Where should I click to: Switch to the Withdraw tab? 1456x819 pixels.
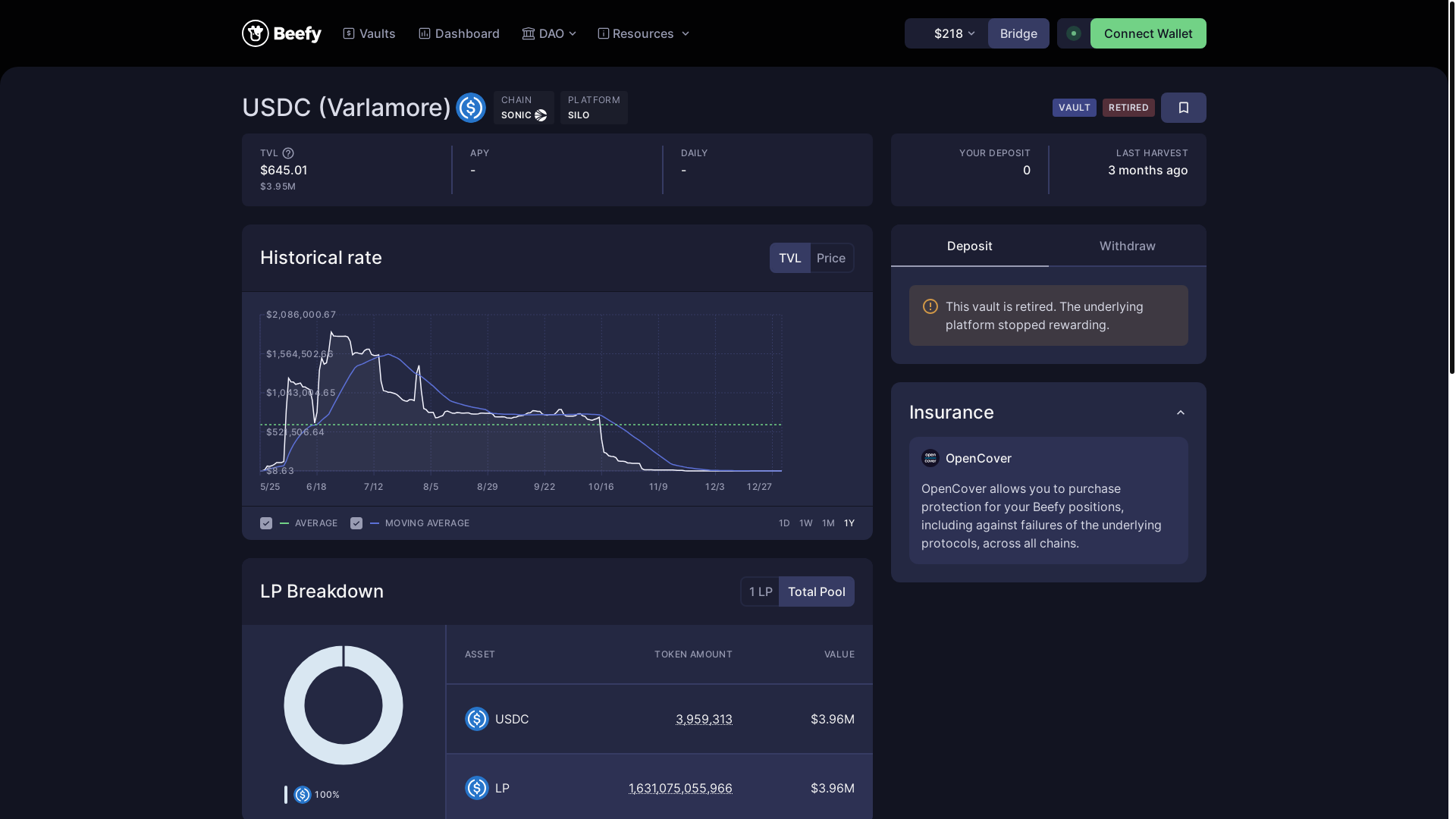click(x=1128, y=246)
